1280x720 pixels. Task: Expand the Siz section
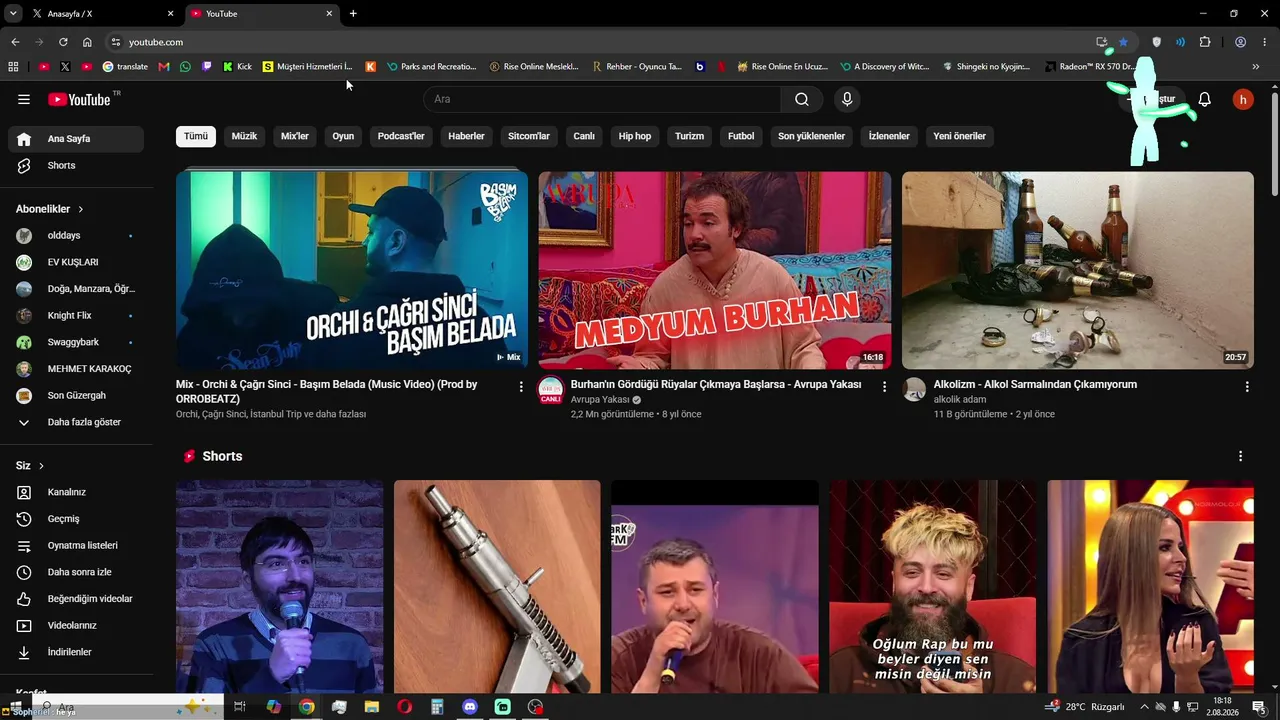(30, 466)
